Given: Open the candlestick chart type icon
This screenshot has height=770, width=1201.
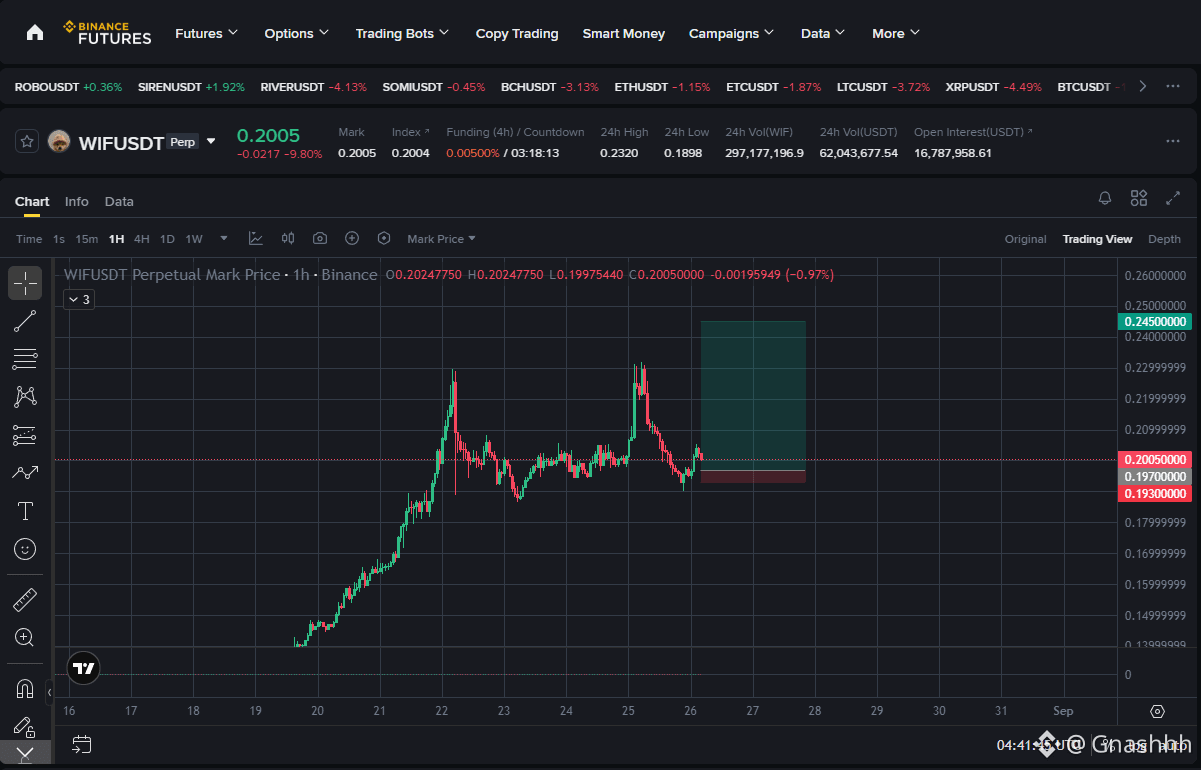Looking at the screenshot, I should [x=288, y=238].
